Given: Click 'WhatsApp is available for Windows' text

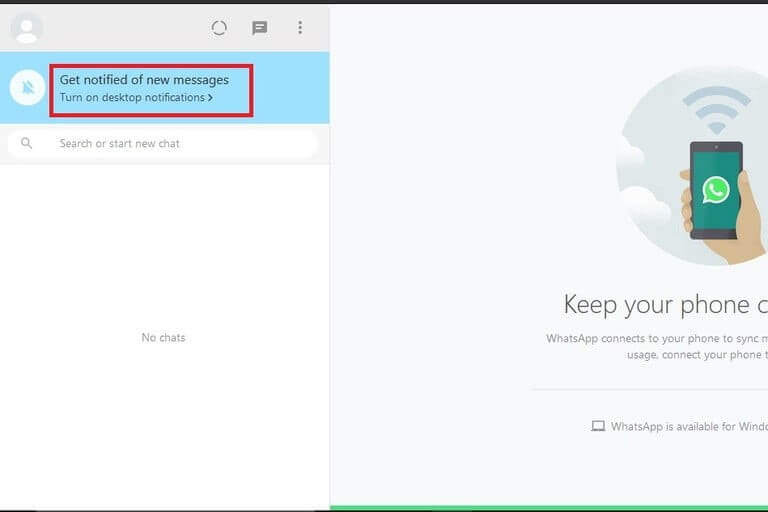Looking at the screenshot, I should [689, 427].
